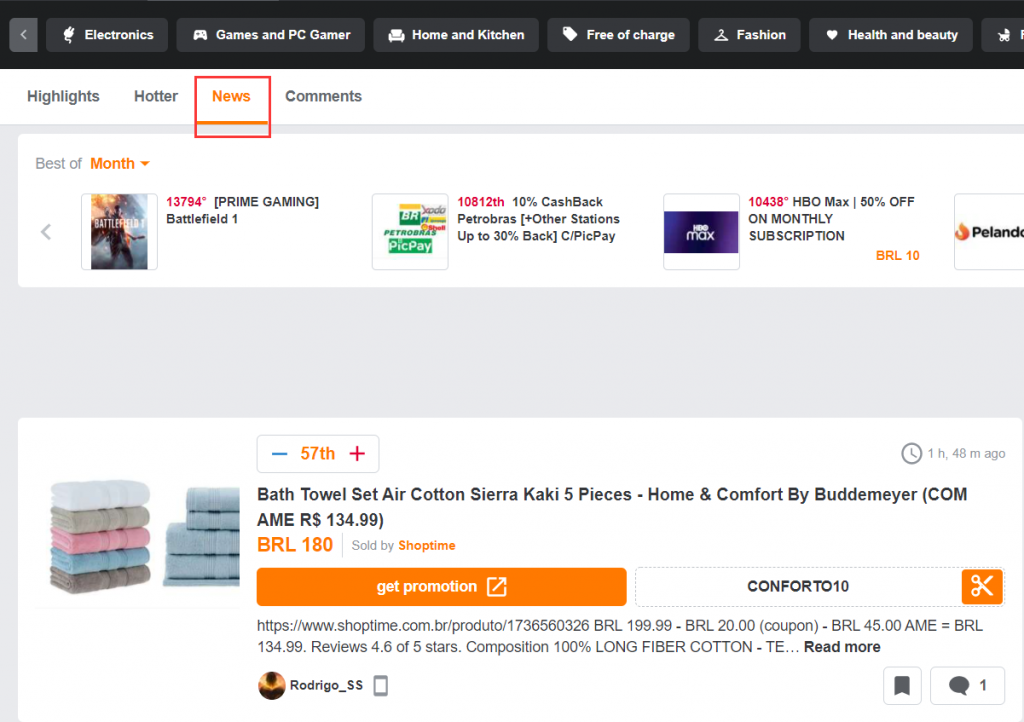1024x722 pixels.
Task: Expand description with Read more
Action: (x=842, y=647)
